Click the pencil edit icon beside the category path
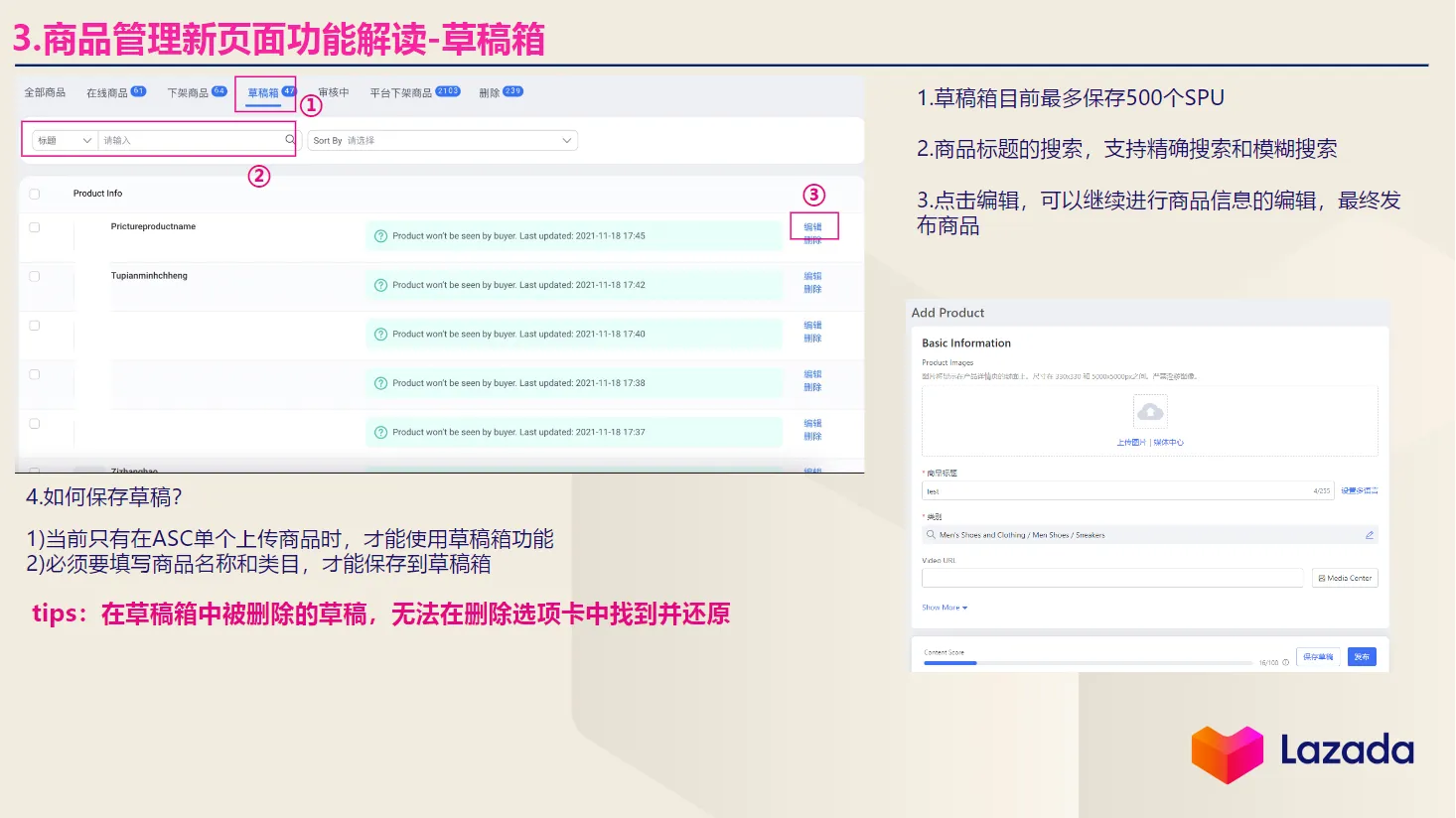The width and height of the screenshot is (1456, 818). [1370, 534]
